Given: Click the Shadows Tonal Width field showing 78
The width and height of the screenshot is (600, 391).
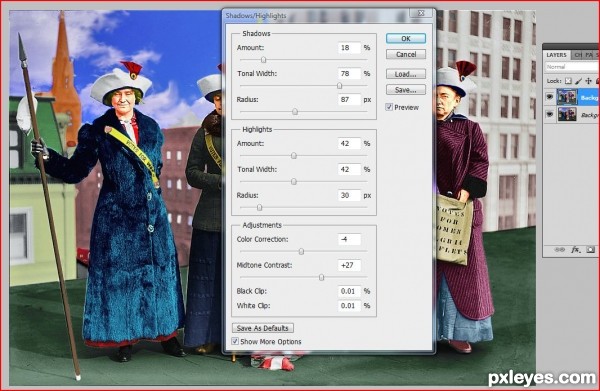Looking at the screenshot, I should pos(349,73).
